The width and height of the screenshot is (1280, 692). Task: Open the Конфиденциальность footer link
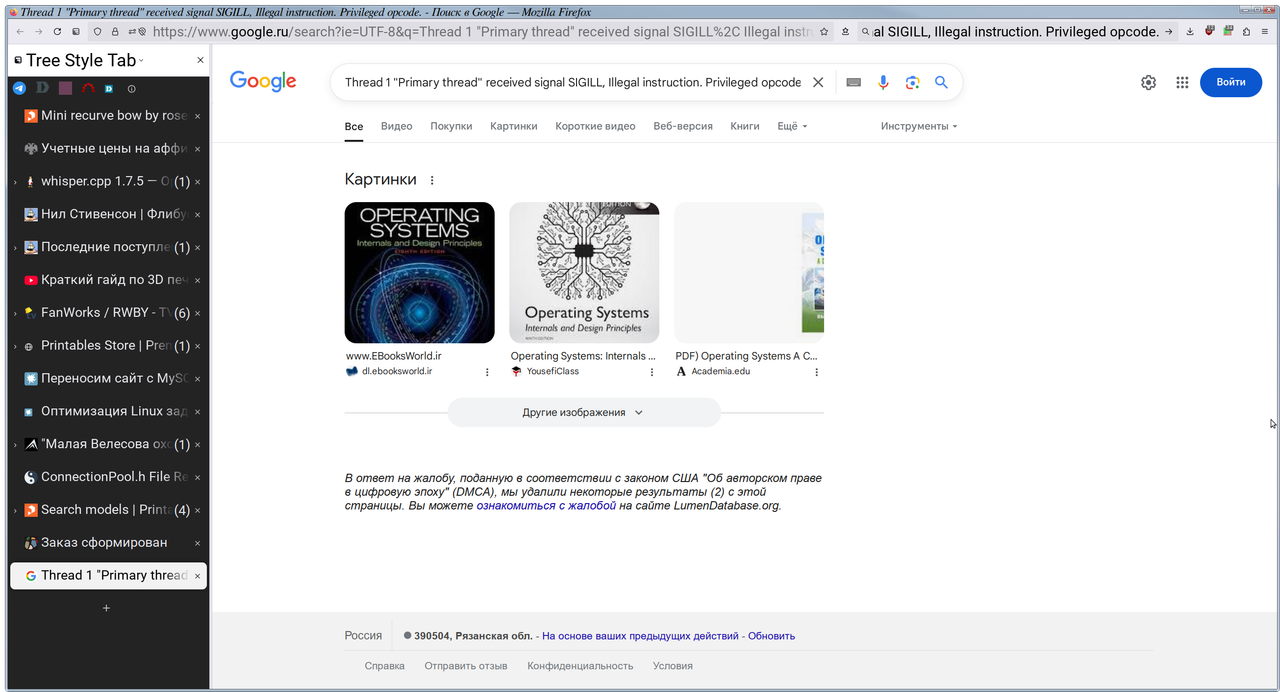(x=581, y=666)
